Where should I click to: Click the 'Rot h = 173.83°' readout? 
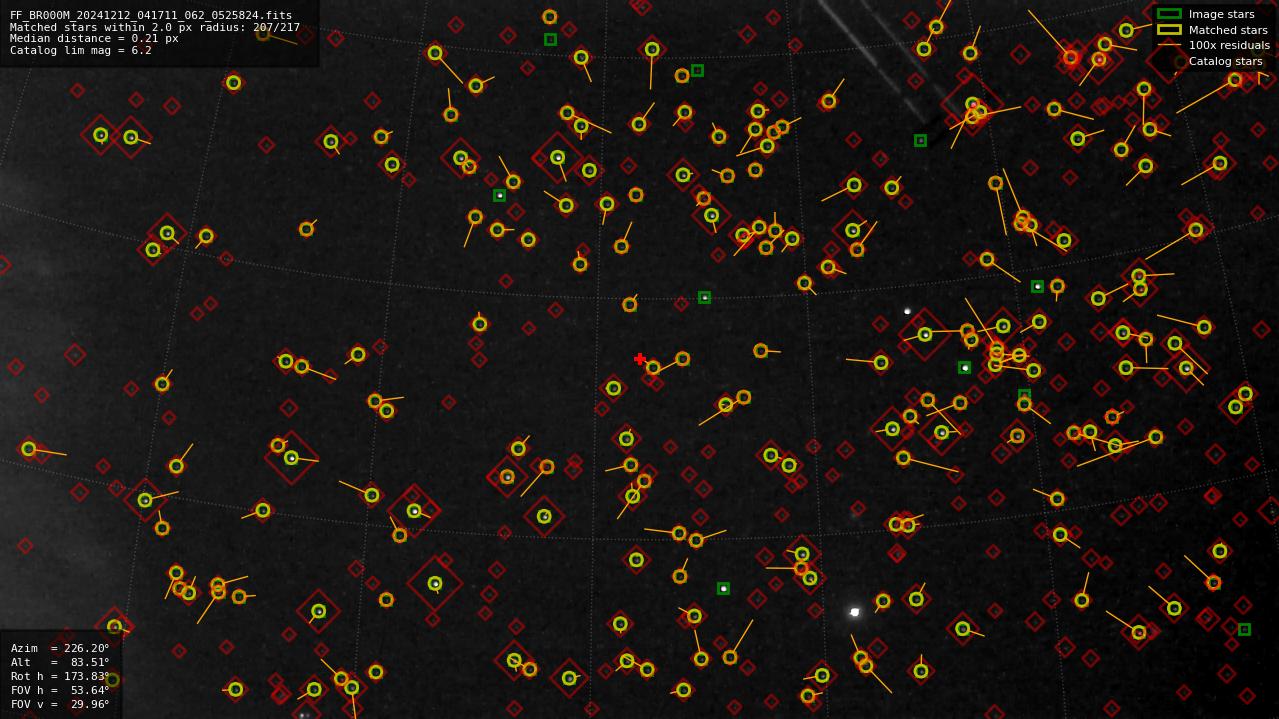coord(60,676)
